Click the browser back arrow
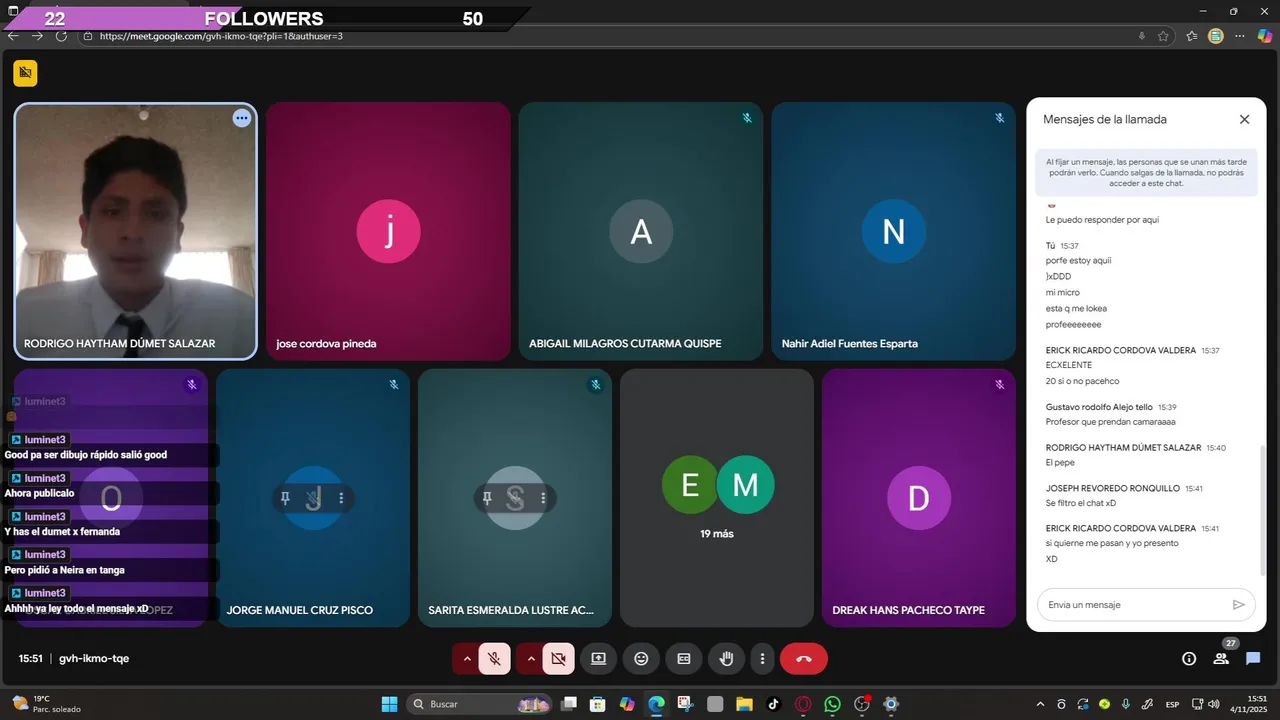Screen dimensions: 1280x720 point(13,36)
